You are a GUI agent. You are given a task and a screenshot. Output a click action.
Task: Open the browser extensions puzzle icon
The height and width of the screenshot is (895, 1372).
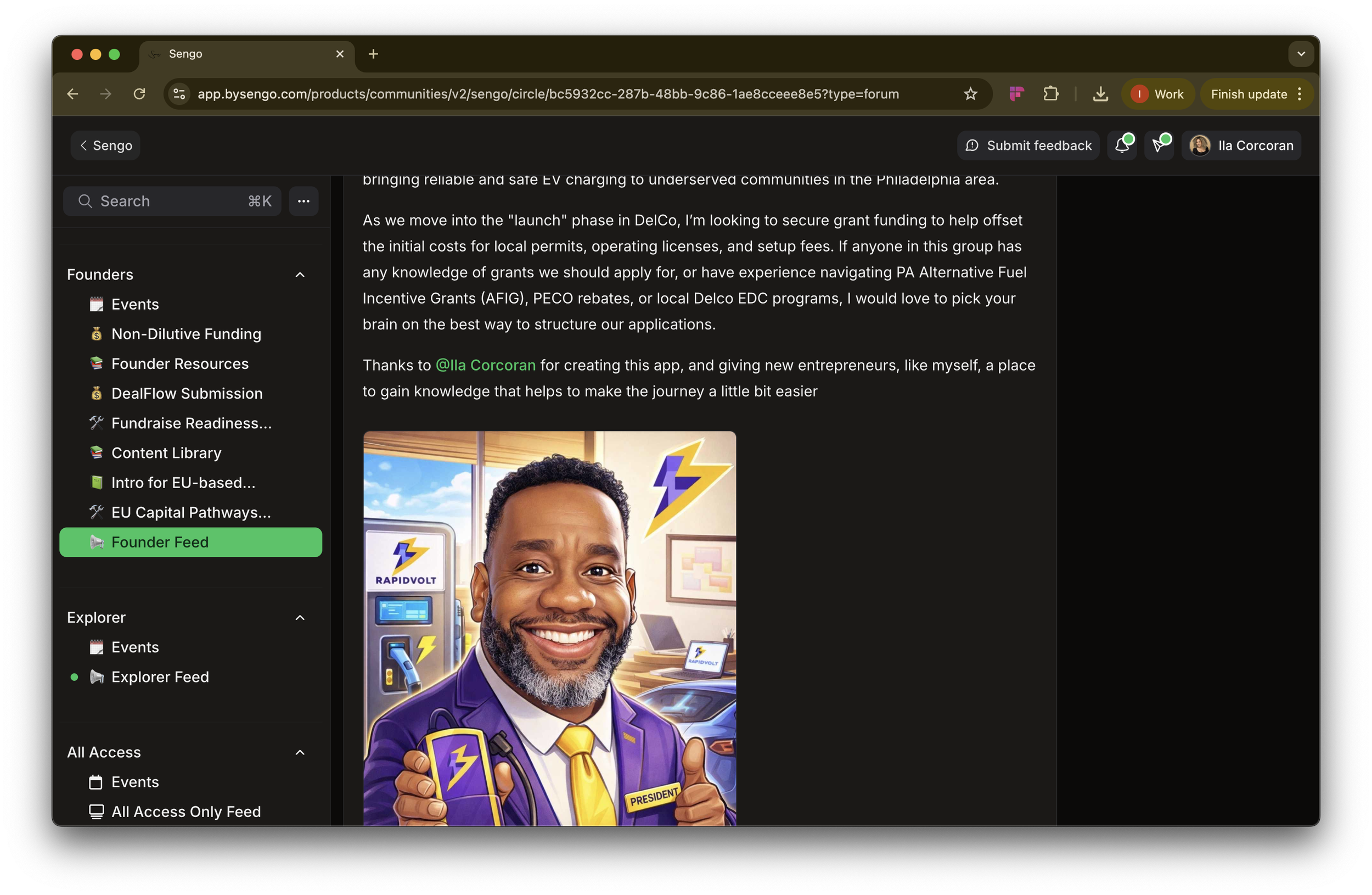pos(1051,94)
